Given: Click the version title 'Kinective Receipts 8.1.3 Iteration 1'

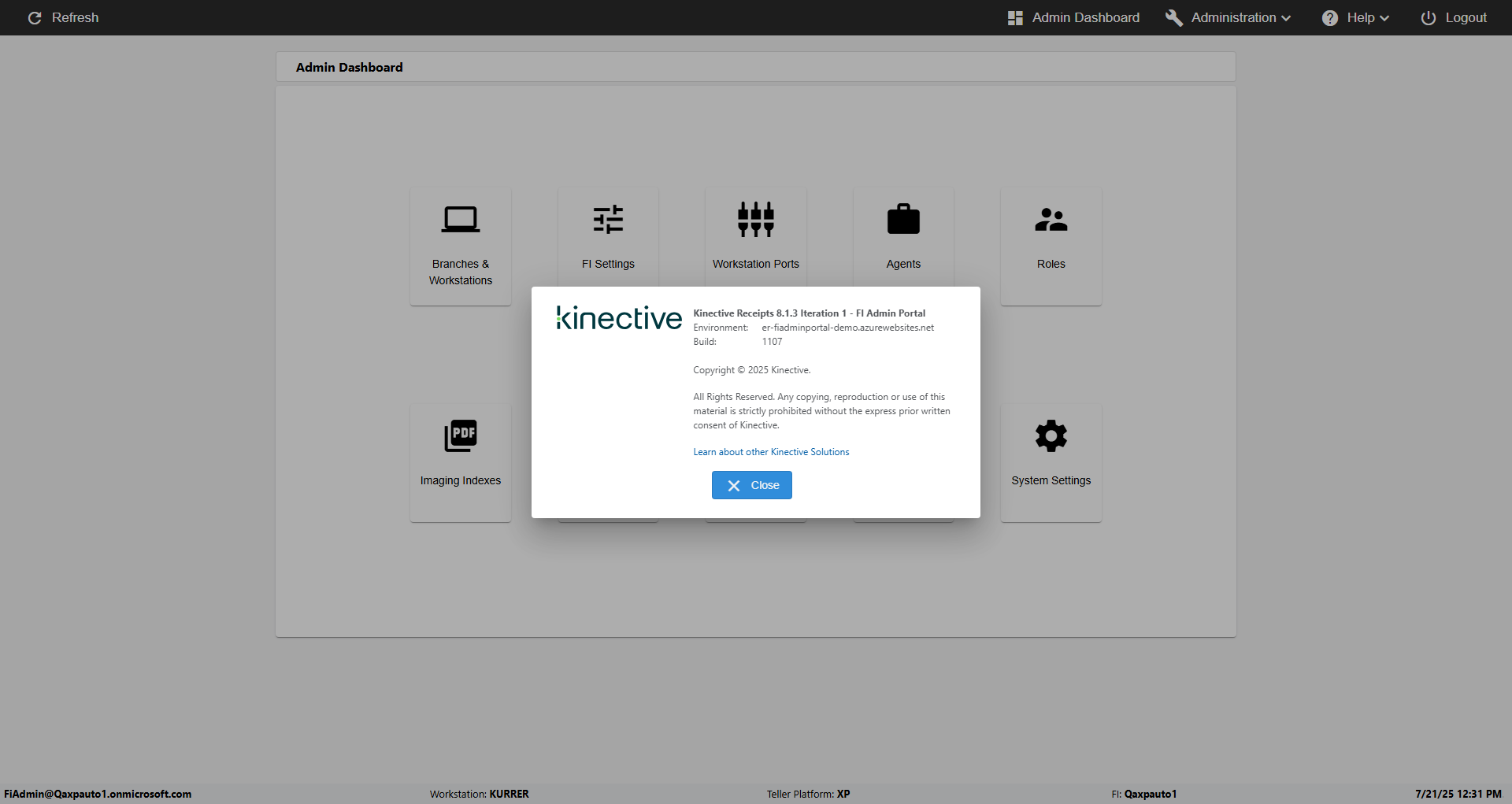Looking at the screenshot, I should 769,313.
